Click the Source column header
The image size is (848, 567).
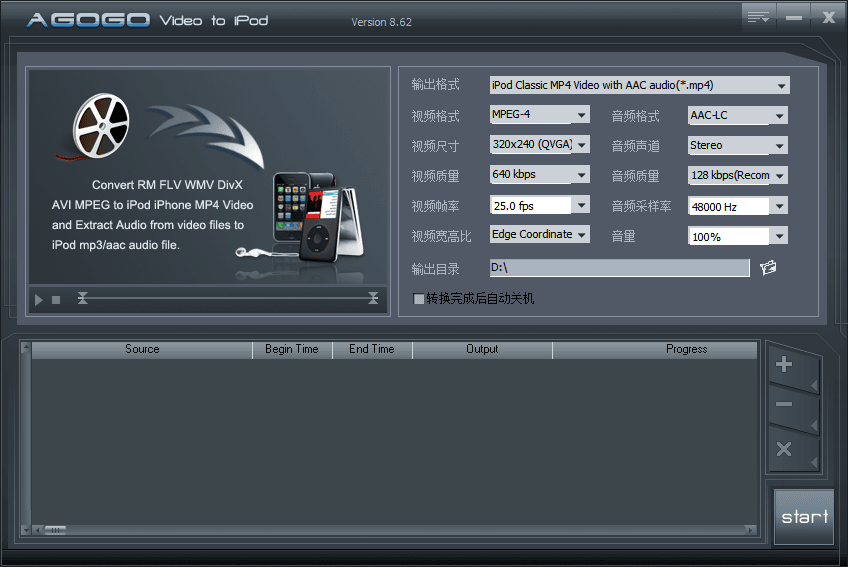[142, 350]
